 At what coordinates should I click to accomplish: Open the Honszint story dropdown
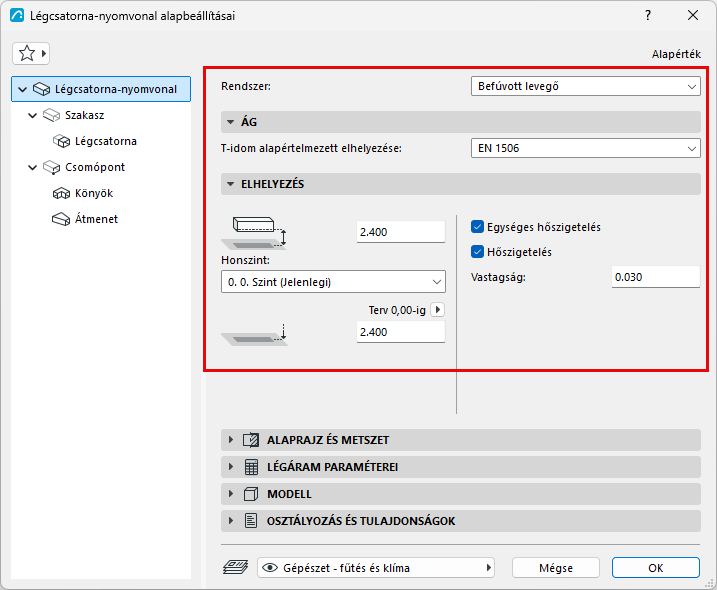click(333, 282)
